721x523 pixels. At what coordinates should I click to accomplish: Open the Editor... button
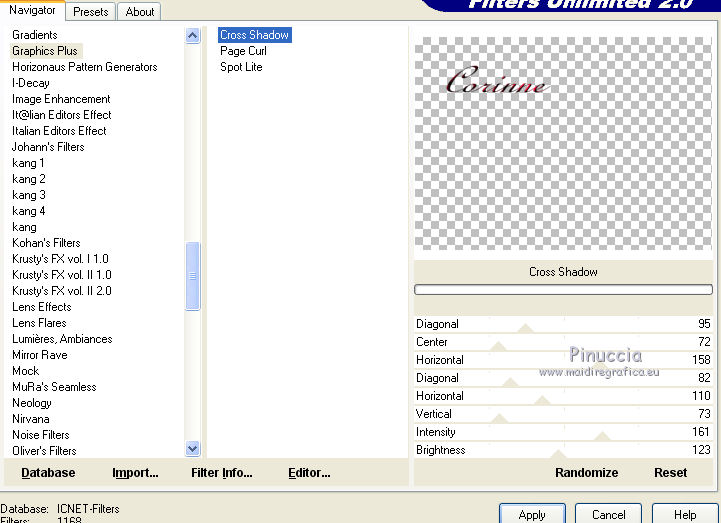pos(309,473)
